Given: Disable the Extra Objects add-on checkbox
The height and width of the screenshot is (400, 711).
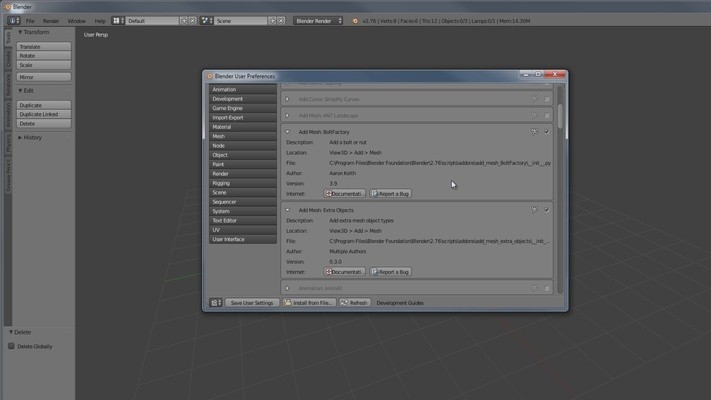Looking at the screenshot, I should point(547,210).
